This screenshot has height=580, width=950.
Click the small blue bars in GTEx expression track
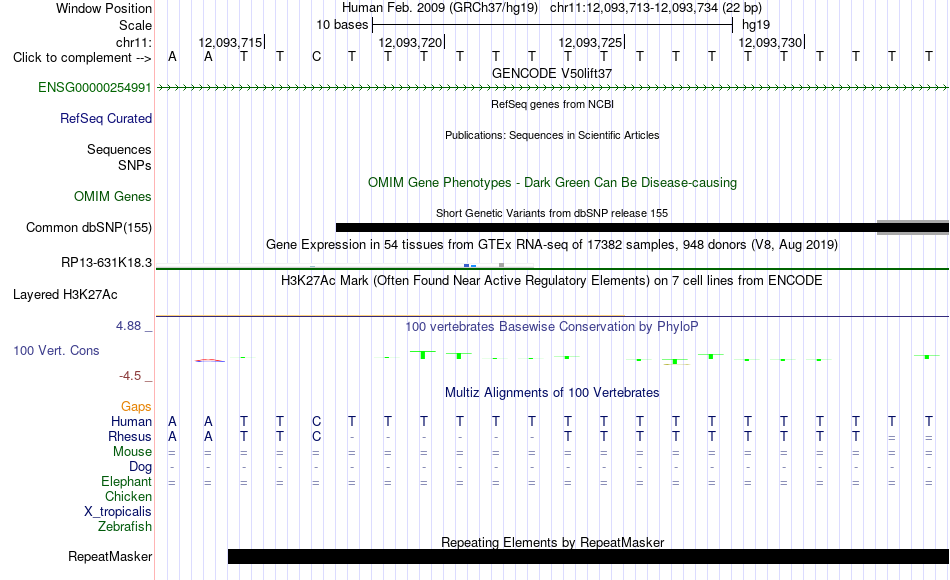(x=470, y=265)
